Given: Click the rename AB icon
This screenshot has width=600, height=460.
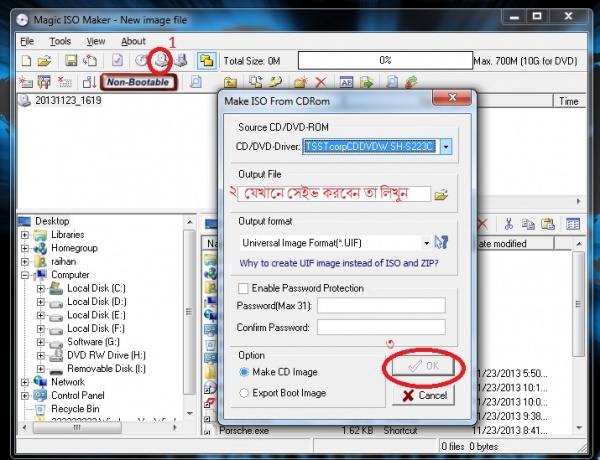Looking at the screenshot, I should (346, 82).
